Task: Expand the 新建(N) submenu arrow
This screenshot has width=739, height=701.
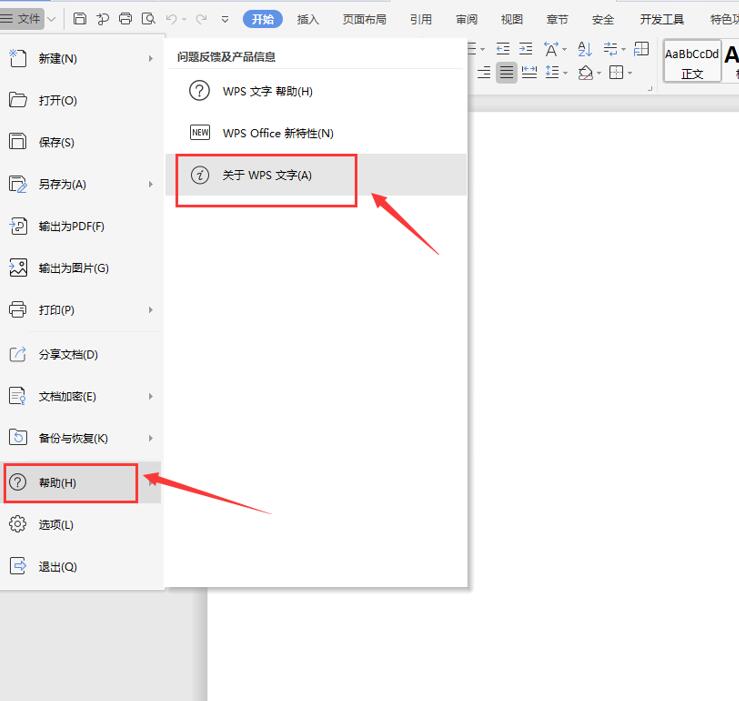Action: [151, 58]
